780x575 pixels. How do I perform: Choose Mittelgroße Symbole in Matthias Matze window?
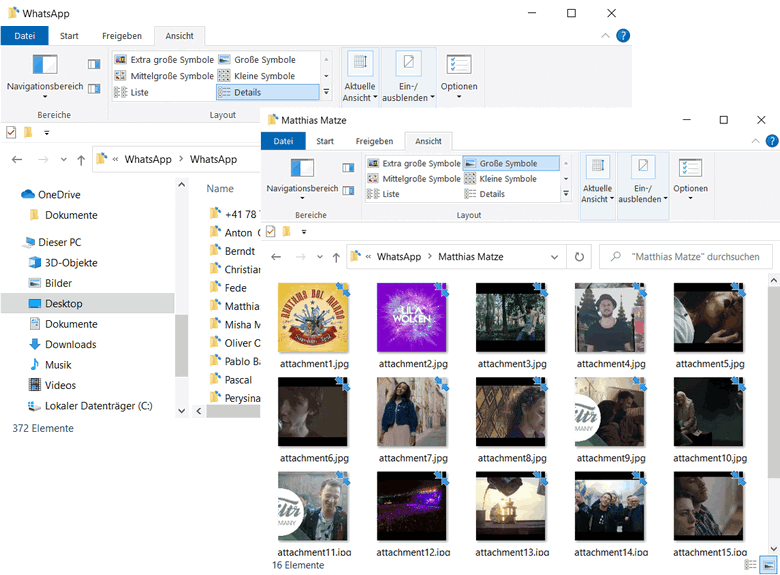click(414, 179)
